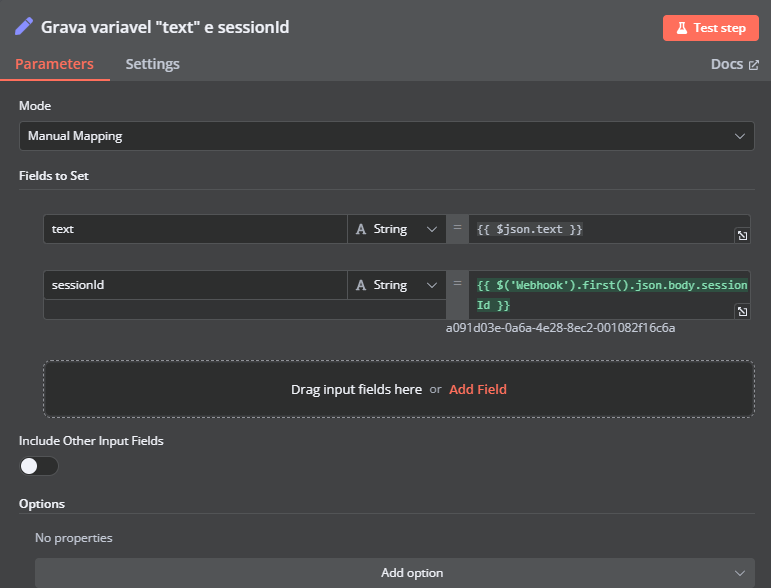
Task: Click the 'text' field name input
Action: 195,229
